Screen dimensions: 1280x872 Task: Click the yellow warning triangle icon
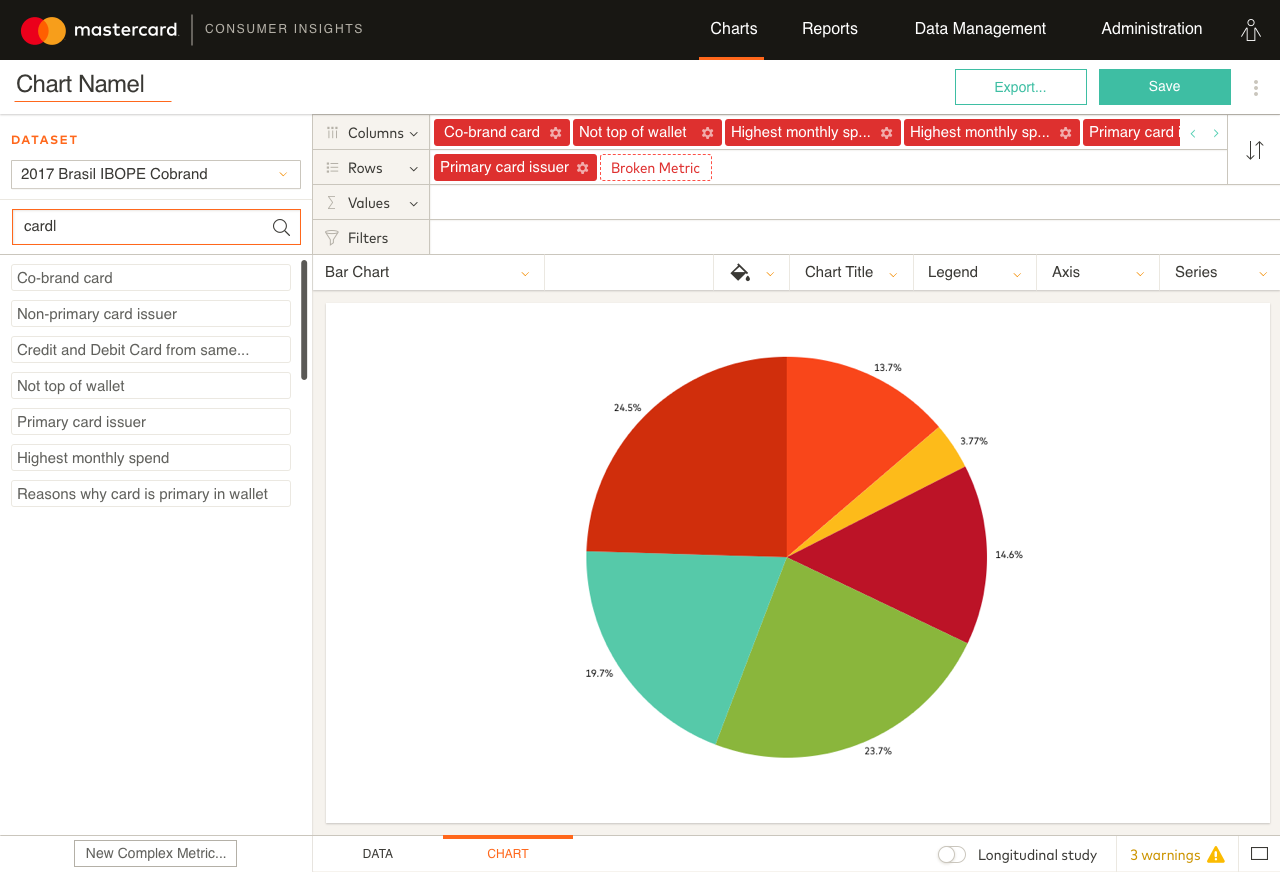[1216, 855]
